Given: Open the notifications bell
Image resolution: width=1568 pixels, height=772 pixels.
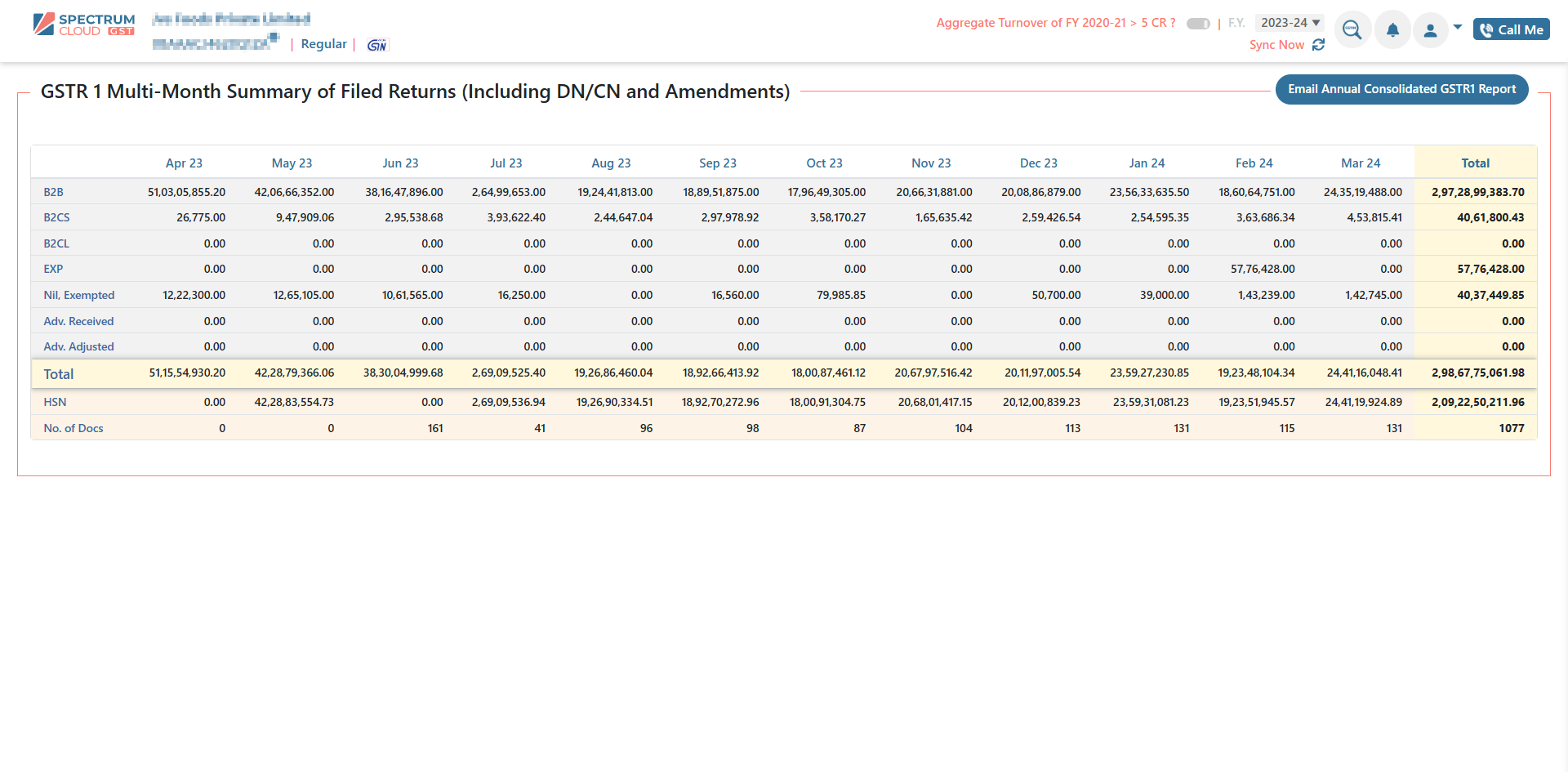Looking at the screenshot, I should click(x=1392, y=30).
